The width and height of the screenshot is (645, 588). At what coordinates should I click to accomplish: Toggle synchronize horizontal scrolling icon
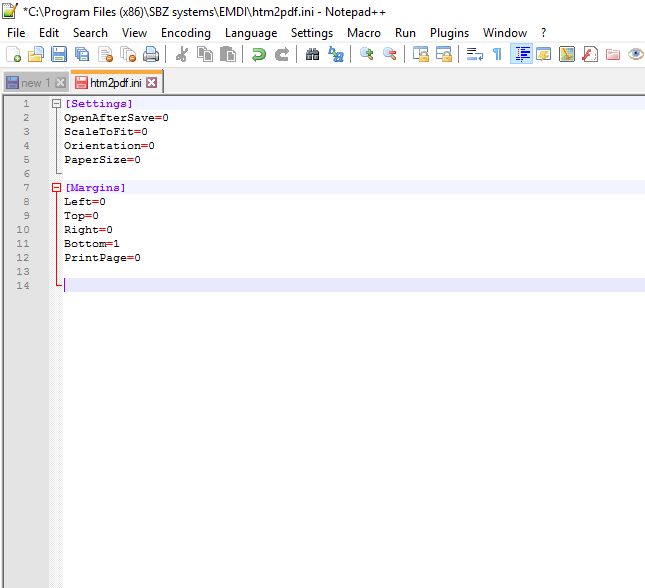point(444,54)
